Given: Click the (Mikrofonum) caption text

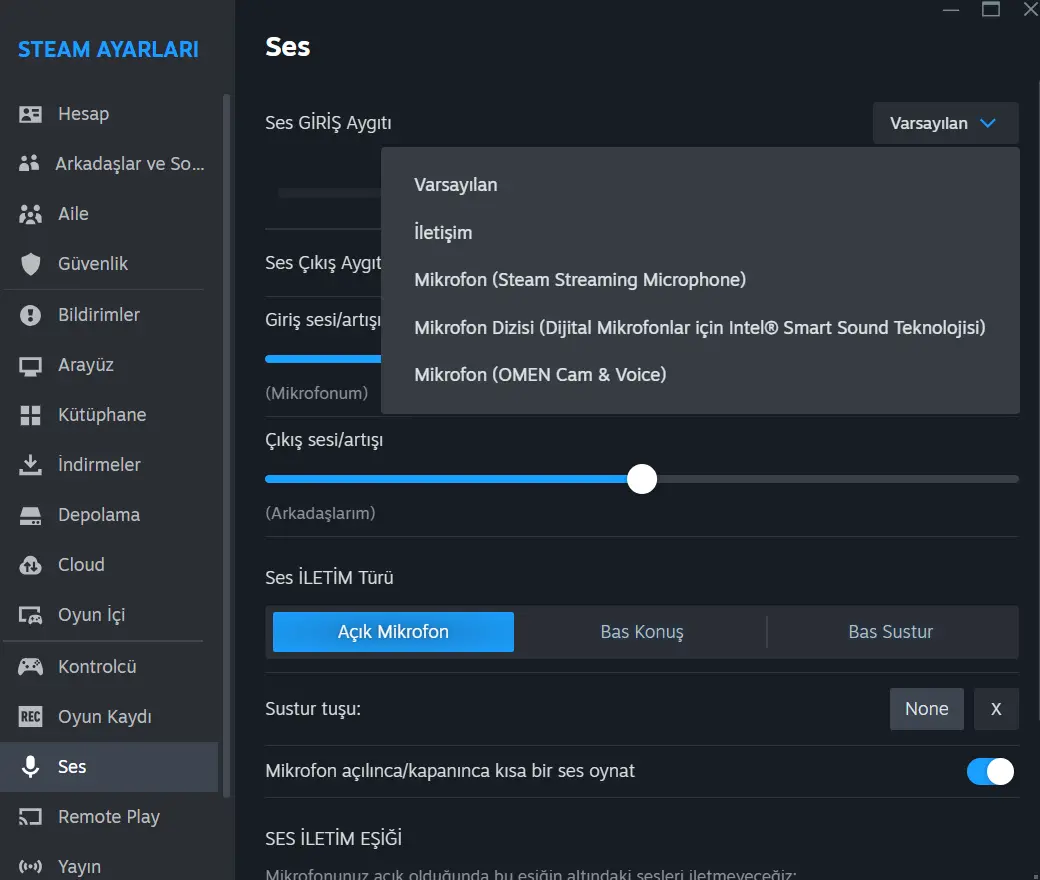Looking at the screenshot, I should [x=317, y=393].
